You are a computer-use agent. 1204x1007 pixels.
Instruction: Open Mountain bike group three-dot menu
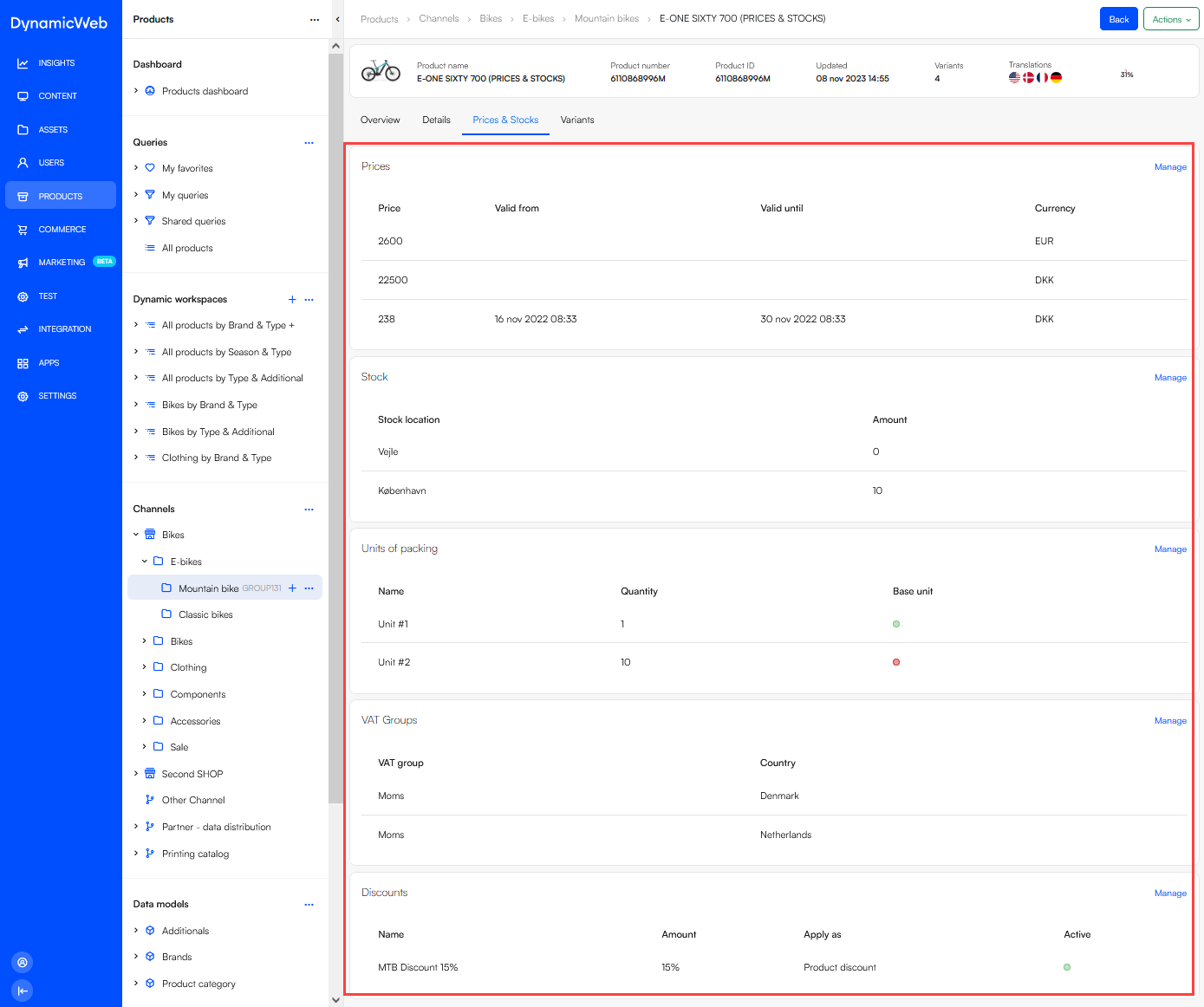pos(309,588)
